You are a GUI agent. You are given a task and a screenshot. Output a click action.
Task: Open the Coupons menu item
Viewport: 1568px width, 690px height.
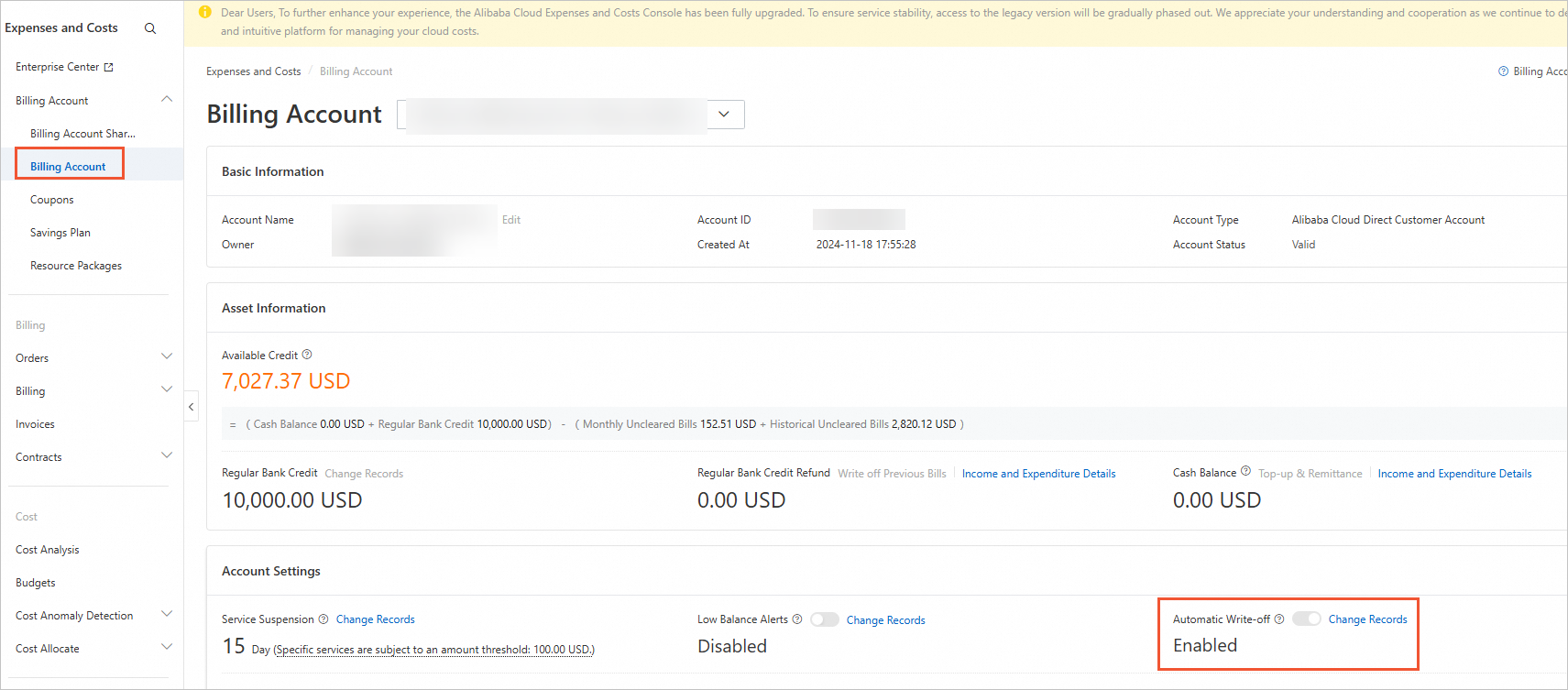click(52, 200)
